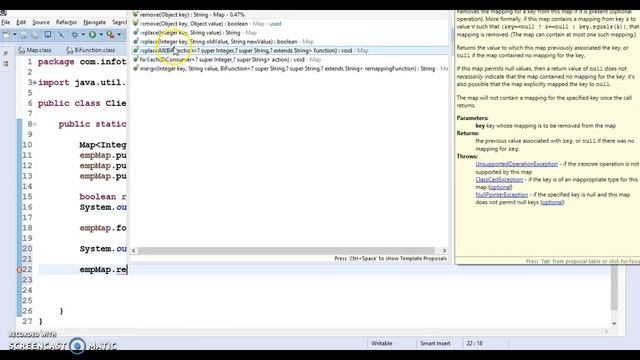
Task: Click the pencil-shaped toolbar icon
Action: (x=61, y=35)
